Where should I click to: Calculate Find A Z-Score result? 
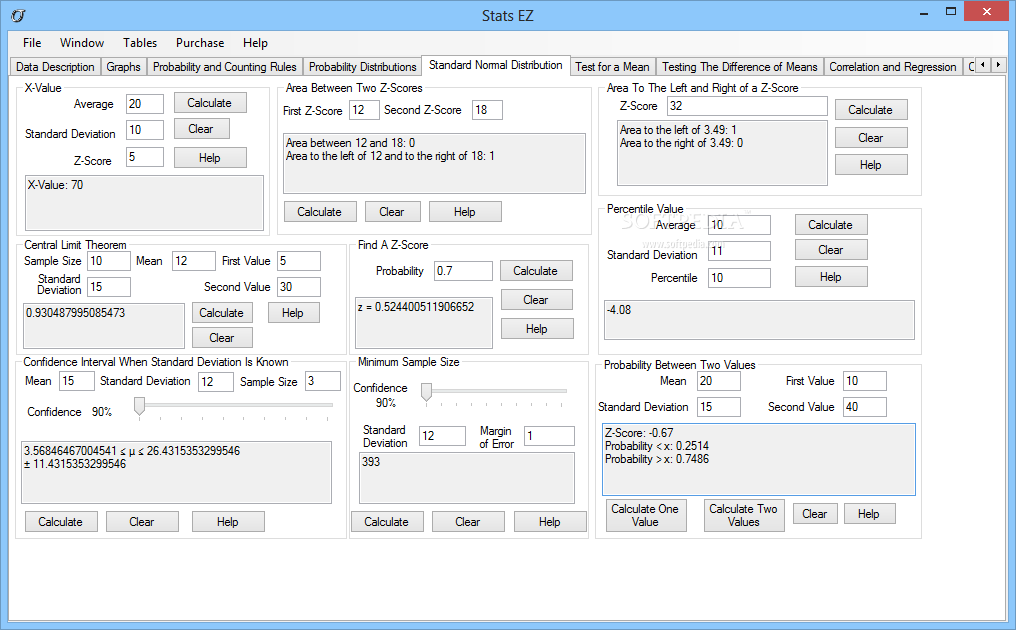536,271
